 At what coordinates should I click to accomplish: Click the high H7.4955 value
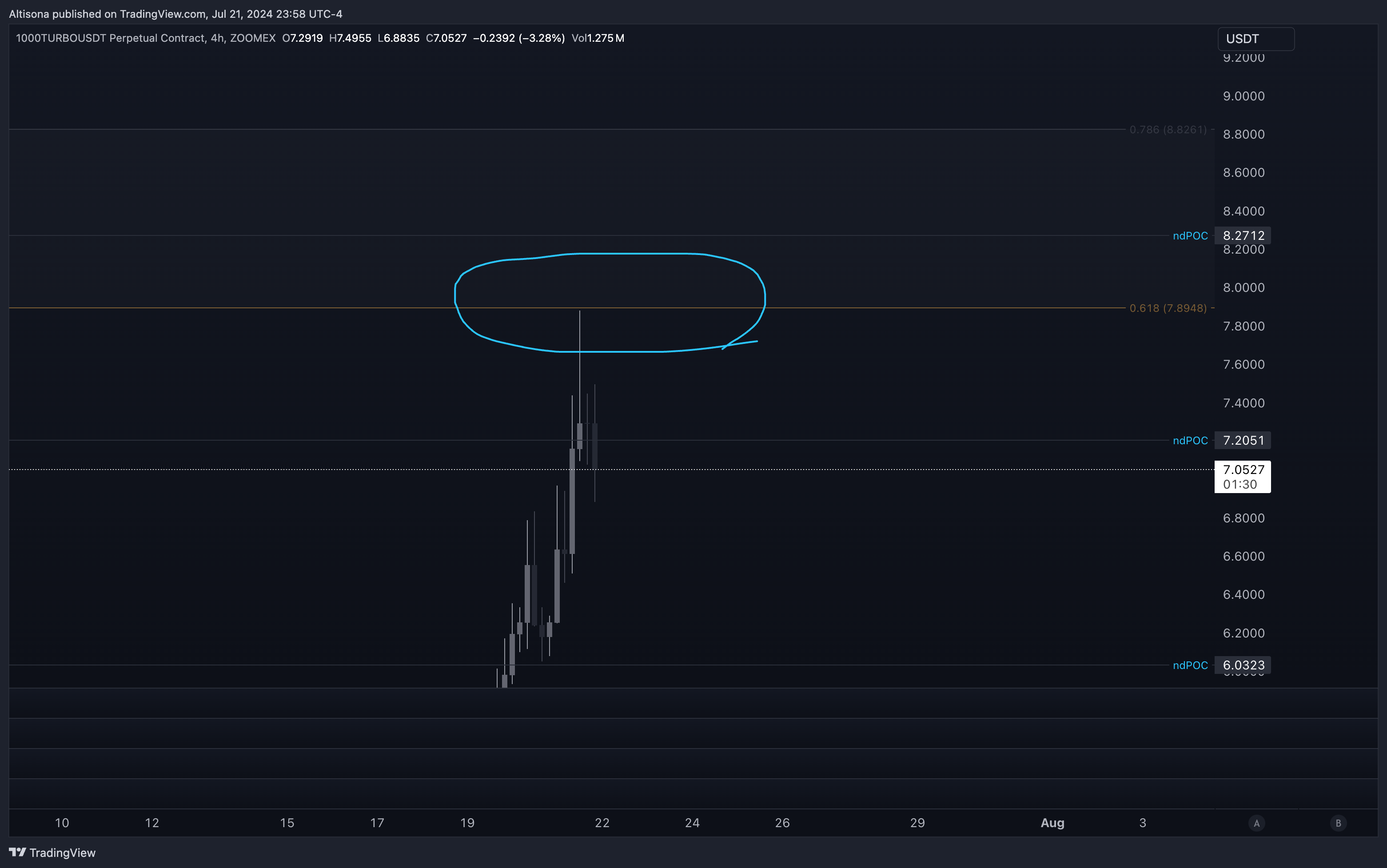350,39
